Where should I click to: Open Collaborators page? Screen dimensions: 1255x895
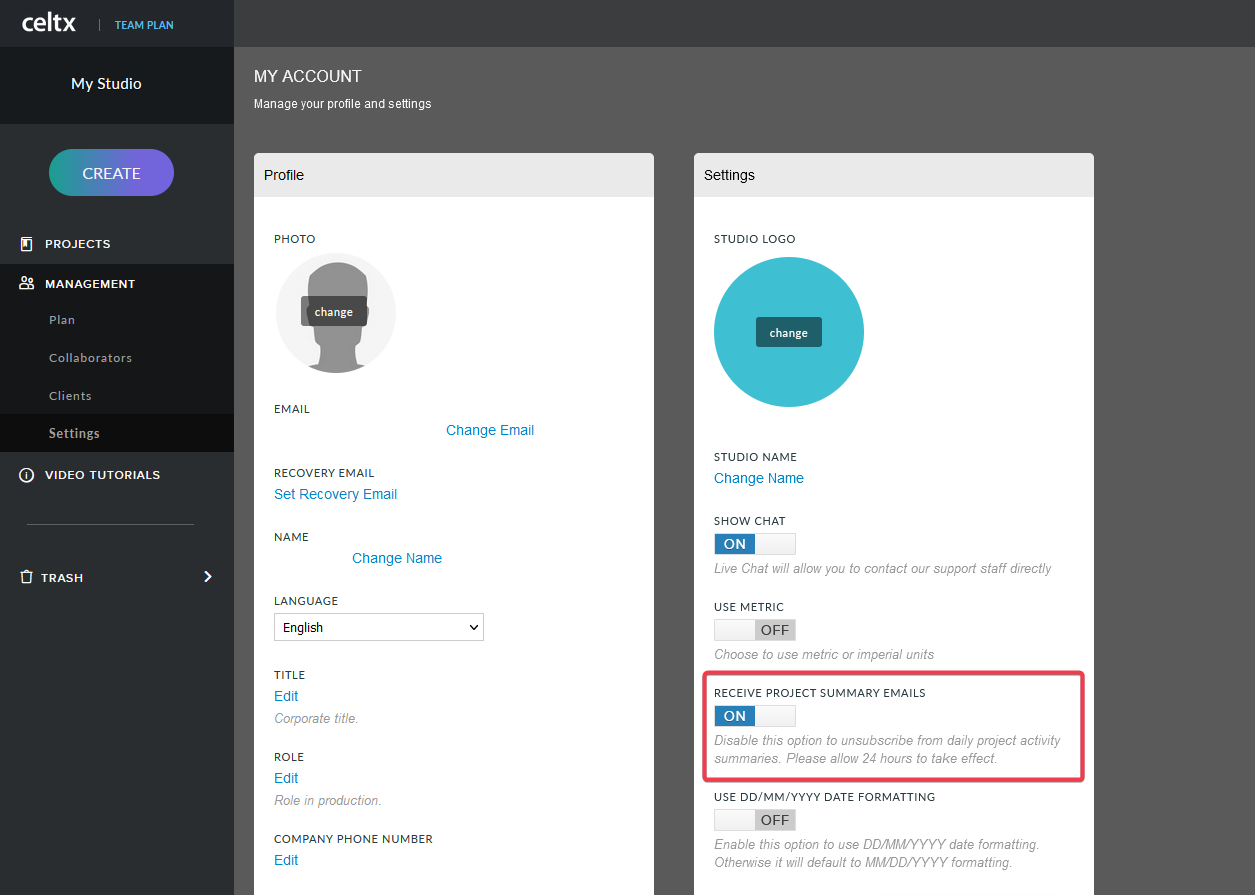[x=90, y=358]
